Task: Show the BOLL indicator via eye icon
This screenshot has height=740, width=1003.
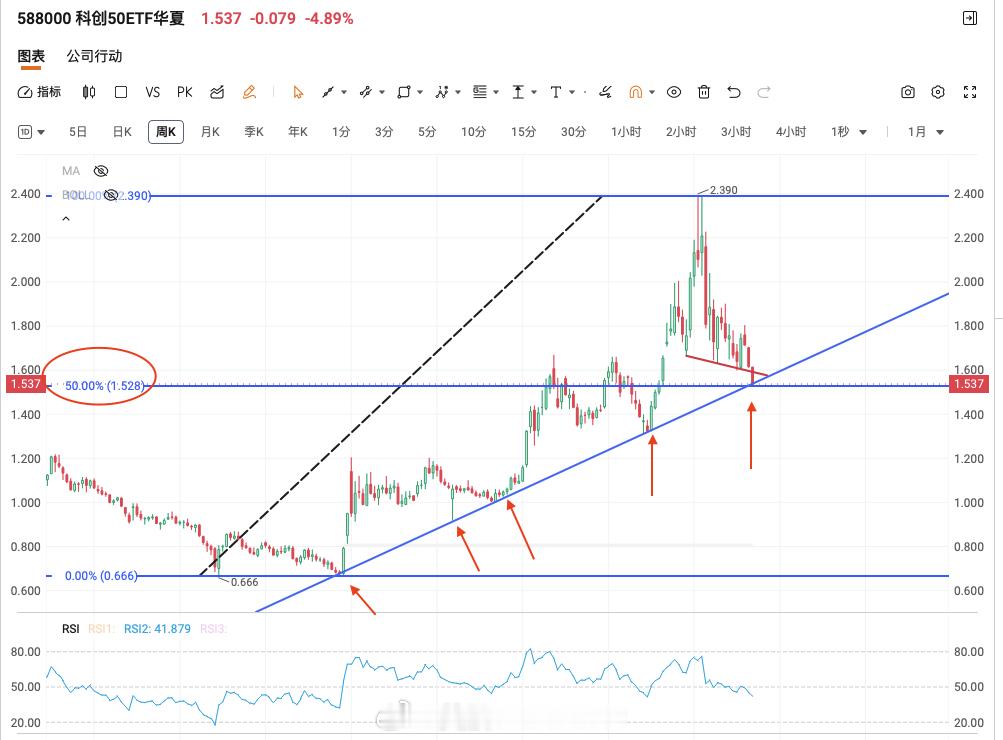Action: tap(111, 195)
